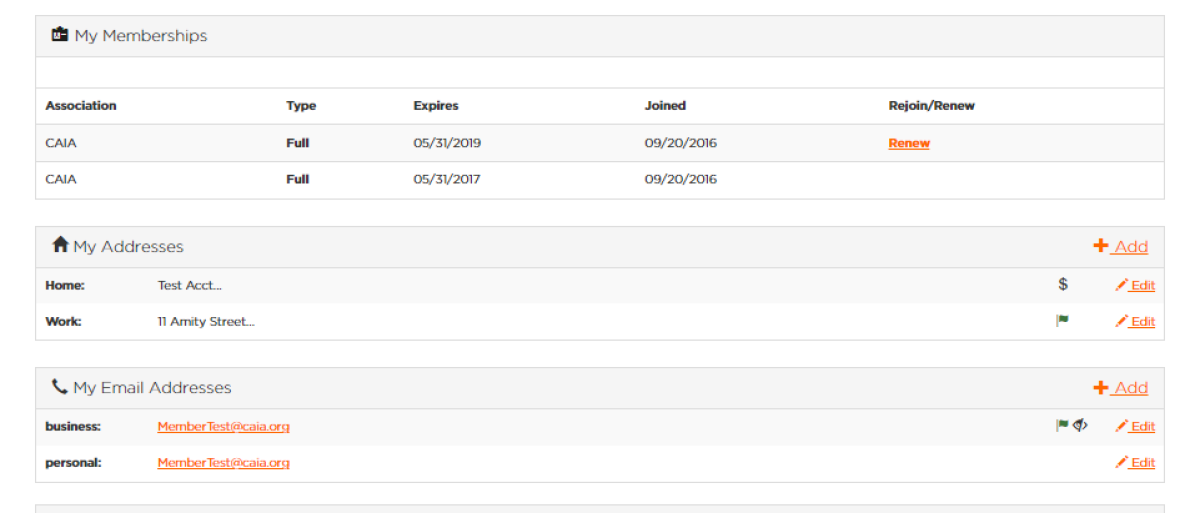Click the phone icon beside My Email Addresses
This screenshot has height=513, width=1200.
60,386
